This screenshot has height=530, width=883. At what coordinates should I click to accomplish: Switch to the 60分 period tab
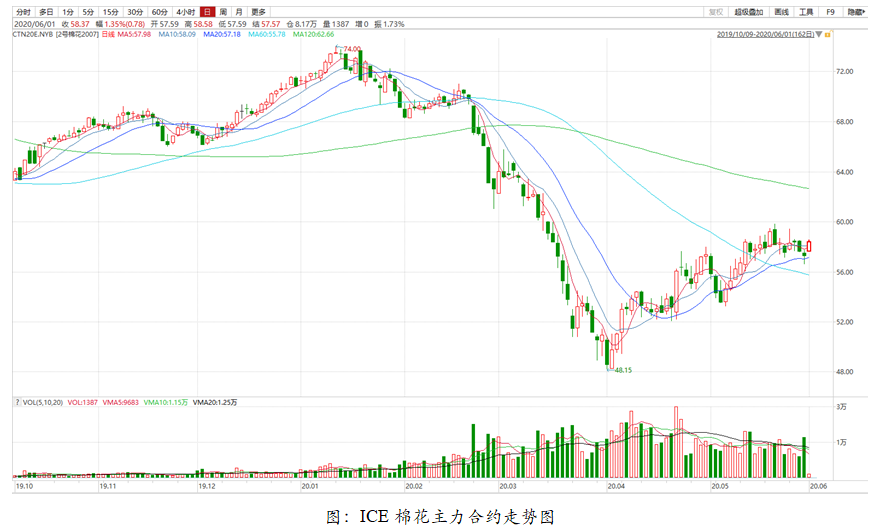tap(160, 12)
